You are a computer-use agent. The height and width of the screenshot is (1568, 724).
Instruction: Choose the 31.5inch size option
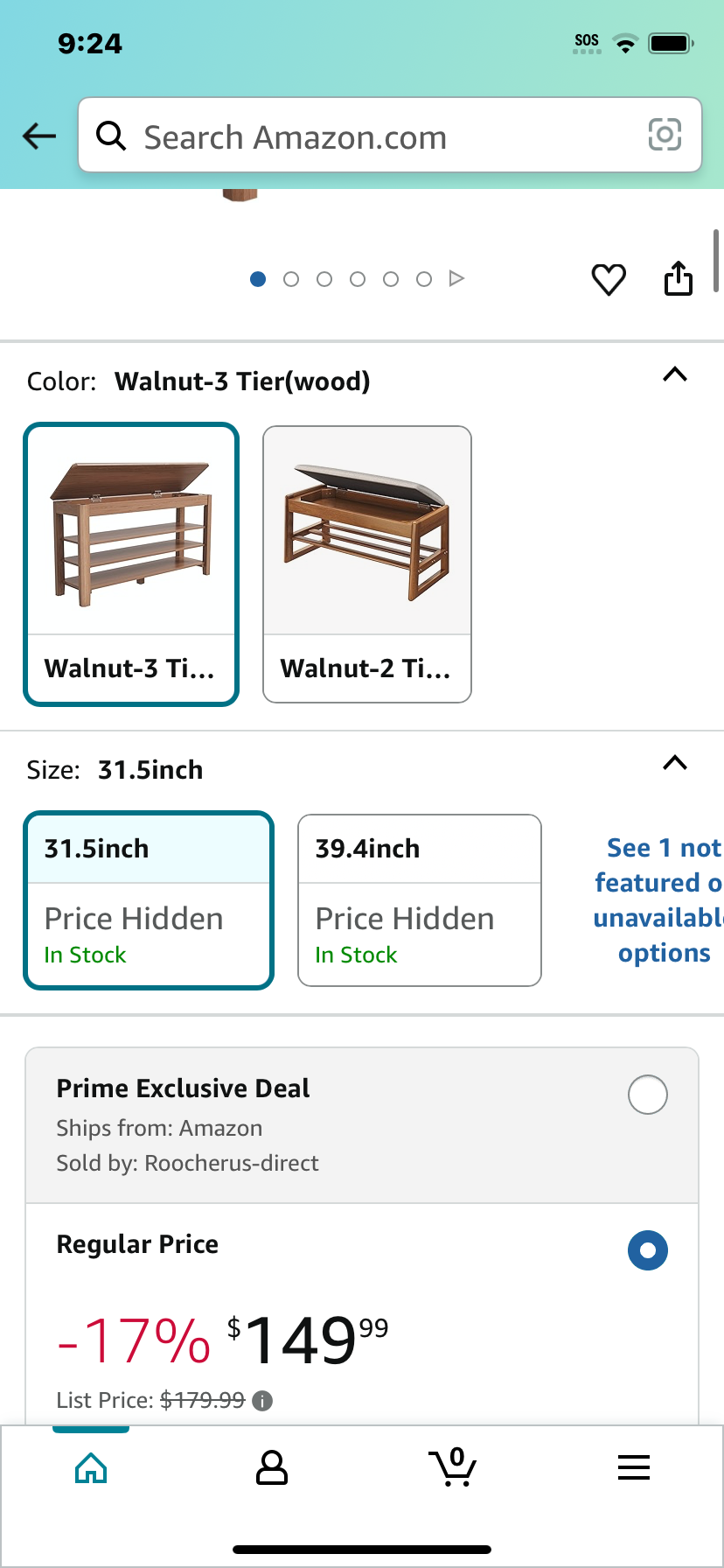click(149, 900)
